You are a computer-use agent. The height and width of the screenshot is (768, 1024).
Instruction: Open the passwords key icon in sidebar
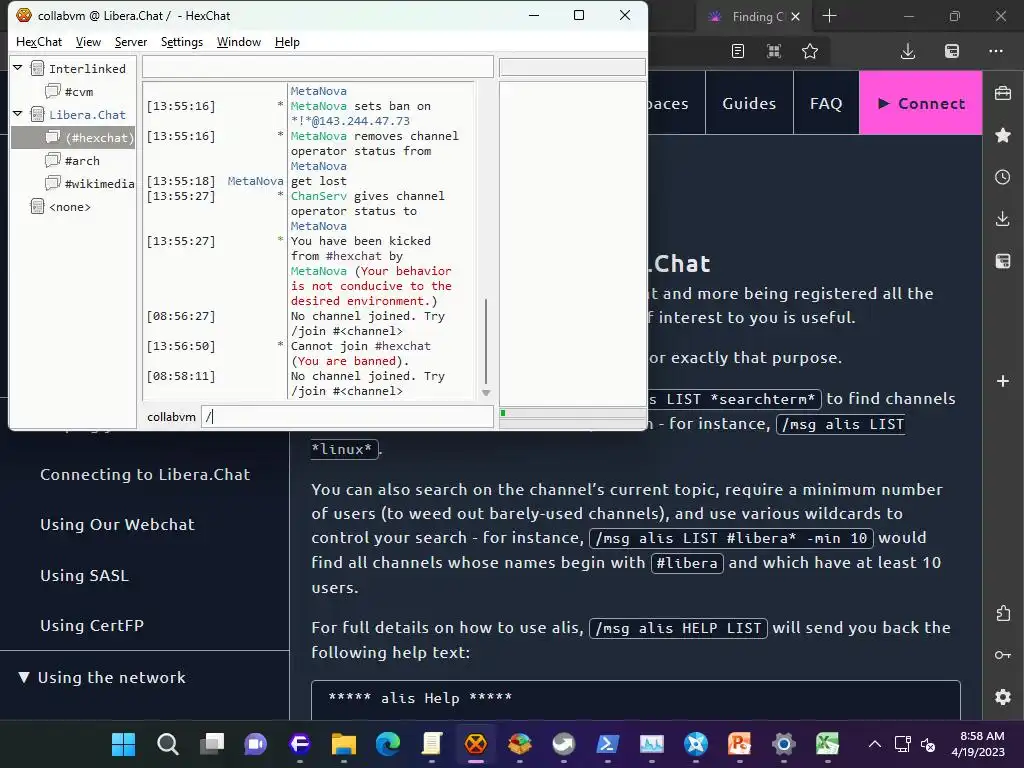[1003, 655]
